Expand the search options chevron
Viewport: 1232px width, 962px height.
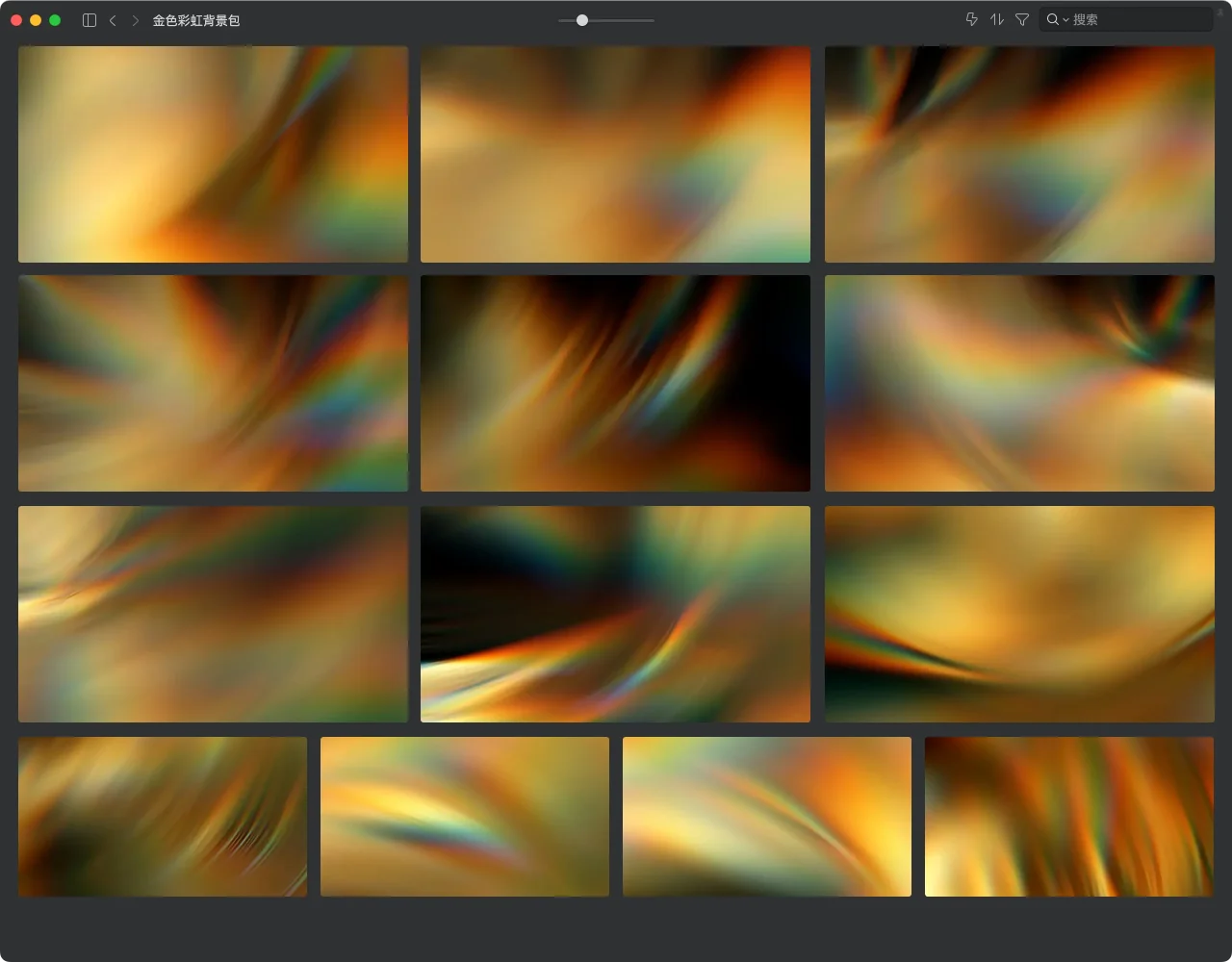1065,20
